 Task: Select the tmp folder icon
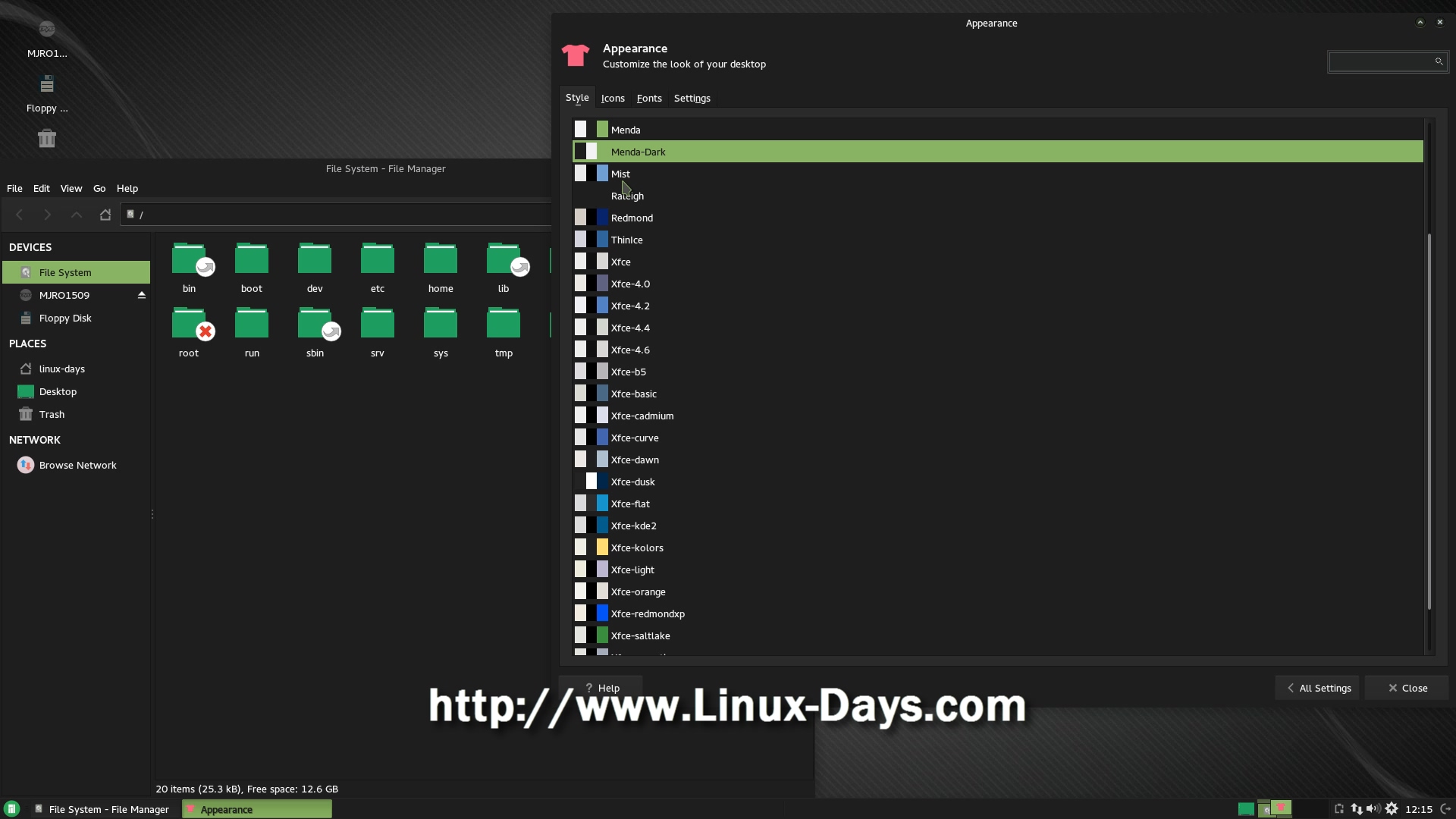tap(504, 324)
